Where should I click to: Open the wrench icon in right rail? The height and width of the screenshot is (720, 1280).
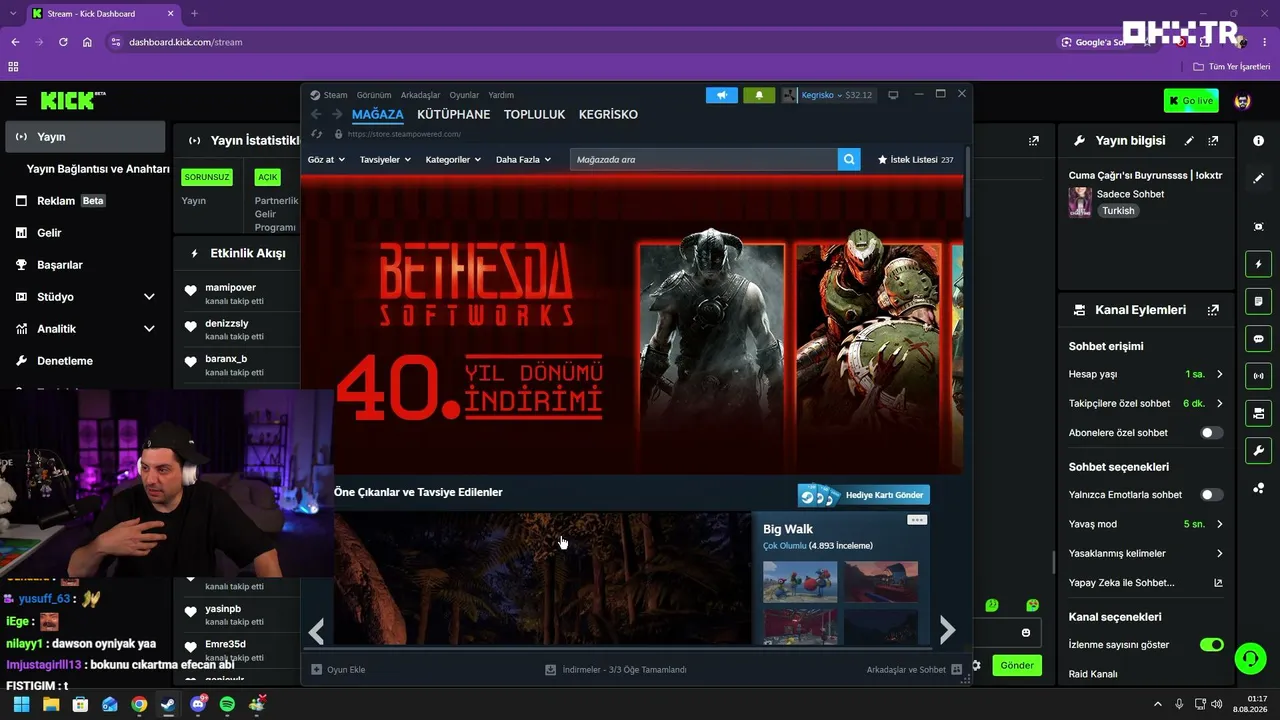1258,450
